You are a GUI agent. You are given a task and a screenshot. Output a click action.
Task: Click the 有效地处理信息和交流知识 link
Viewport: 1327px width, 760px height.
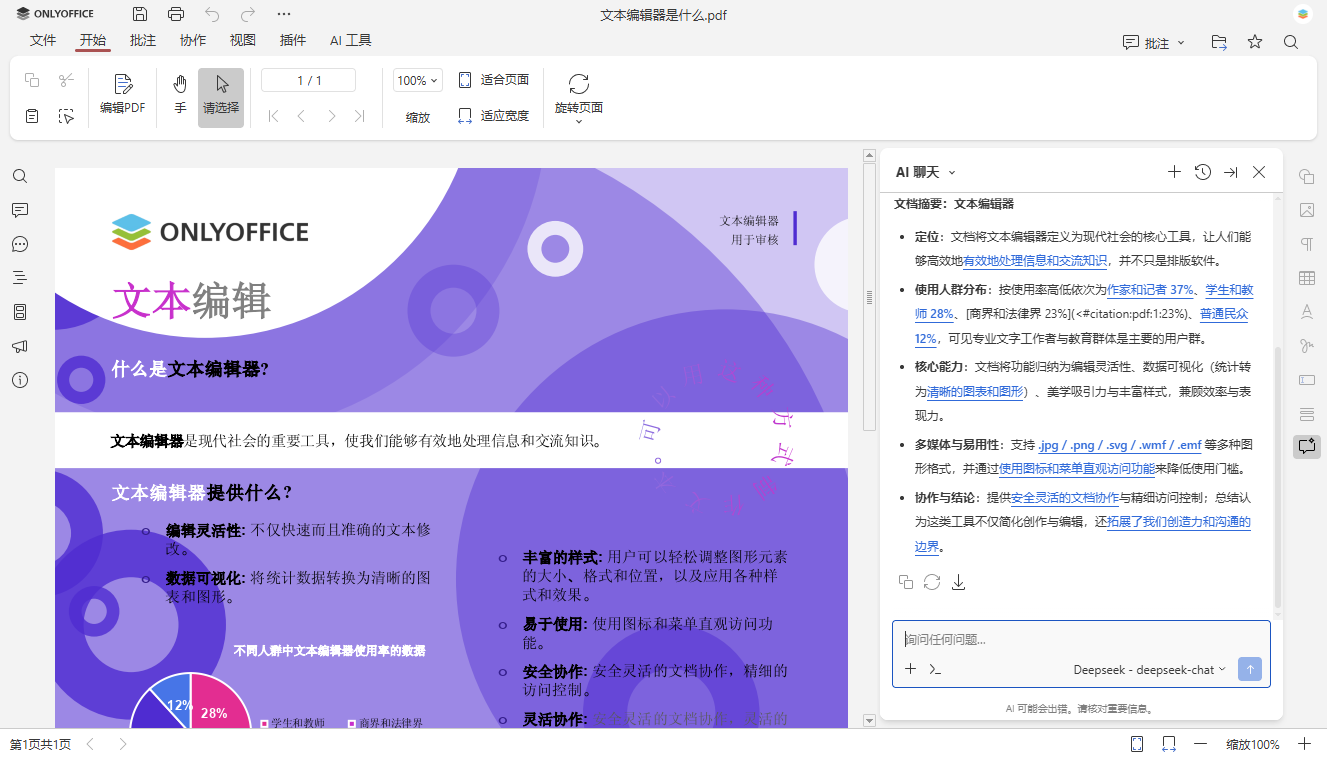point(1035,261)
